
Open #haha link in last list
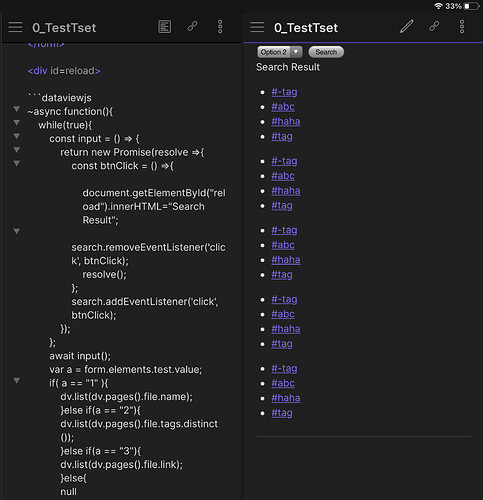[x=286, y=398]
